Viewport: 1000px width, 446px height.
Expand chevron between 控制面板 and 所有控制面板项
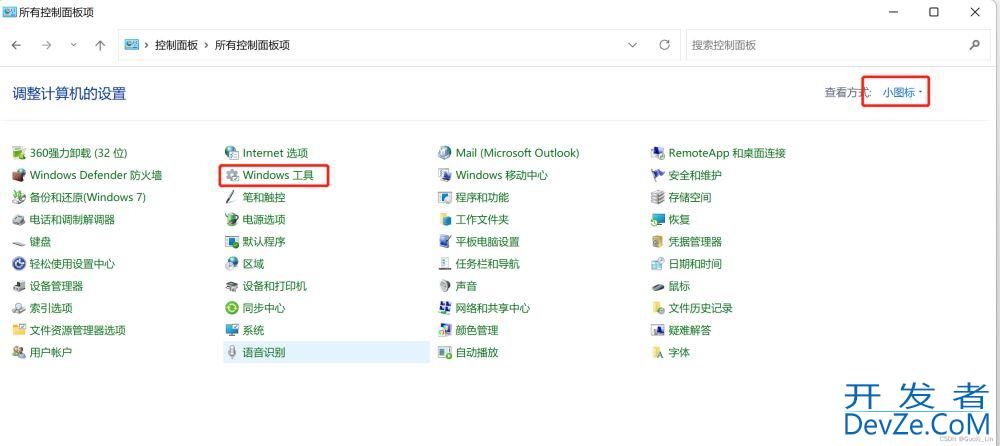(x=207, y=45)
